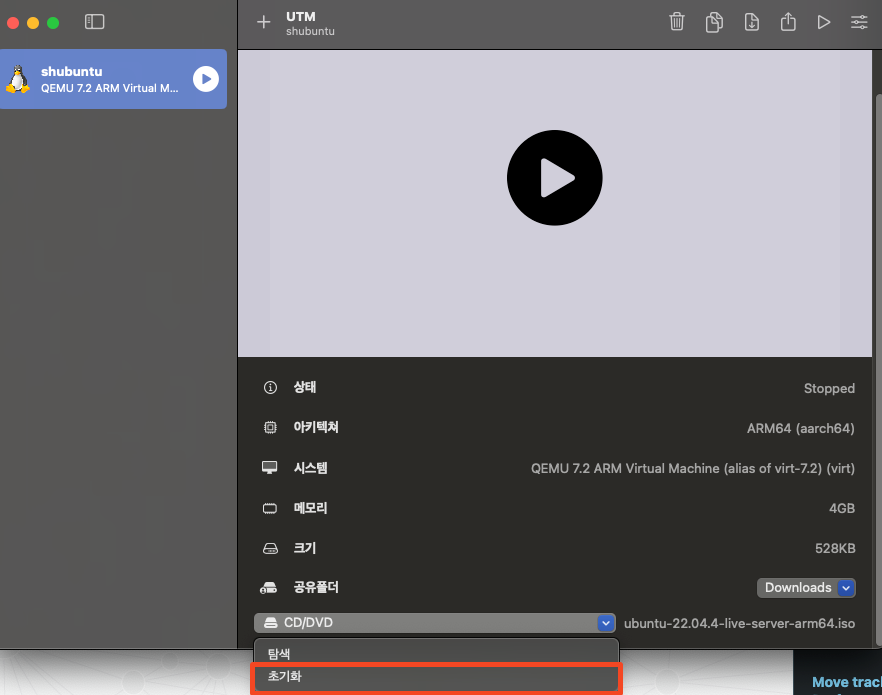Click the architecture chip icon
Image resolution: width=882 pixels, height=695 pixels.
270,427
